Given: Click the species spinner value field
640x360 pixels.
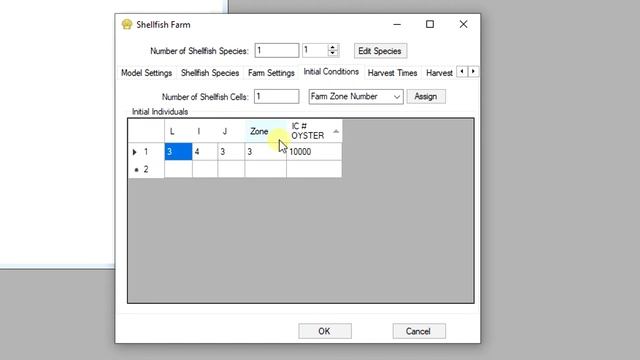Looking at the screenshot, I should (315, 51).
